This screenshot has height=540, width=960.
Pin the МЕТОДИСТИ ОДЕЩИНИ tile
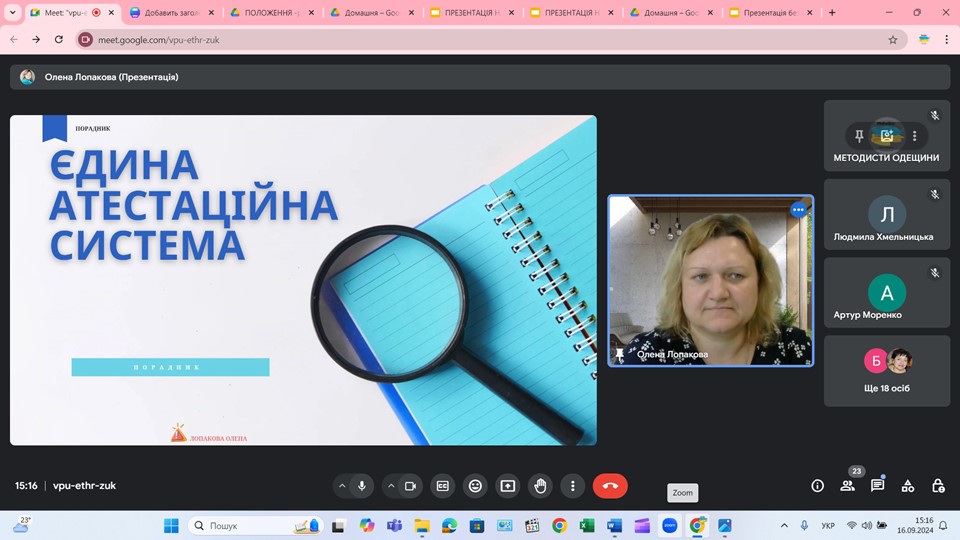[859, 136]
